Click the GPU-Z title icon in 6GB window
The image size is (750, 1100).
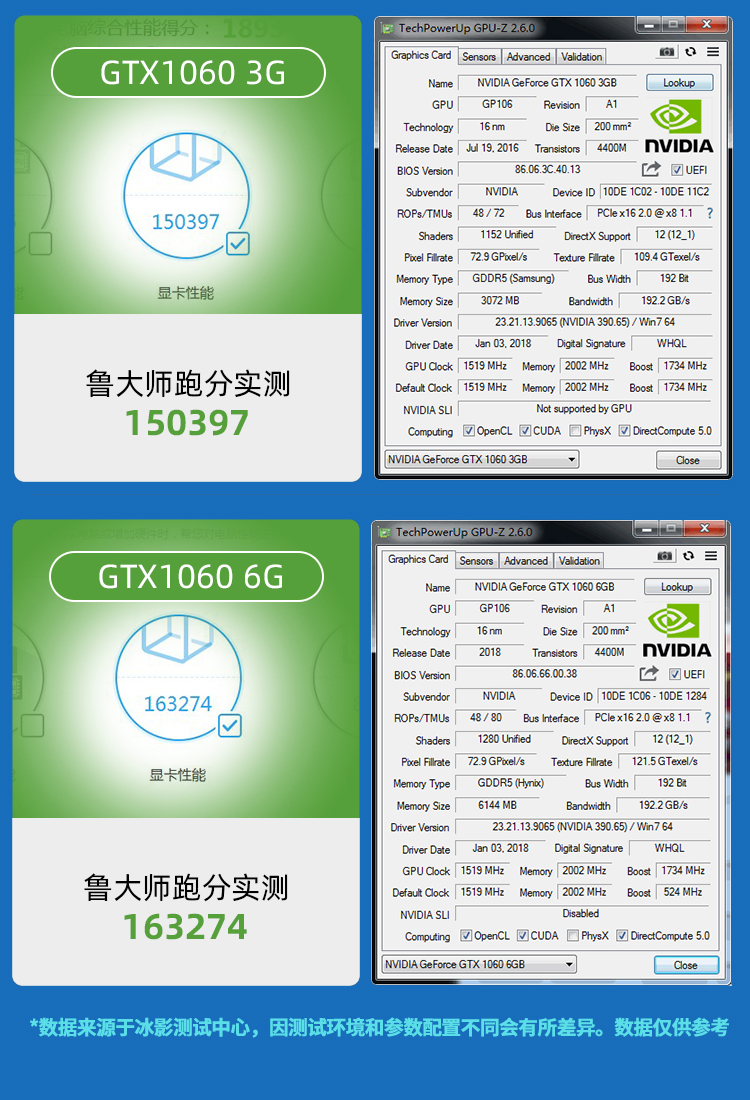tap(384, 533)
